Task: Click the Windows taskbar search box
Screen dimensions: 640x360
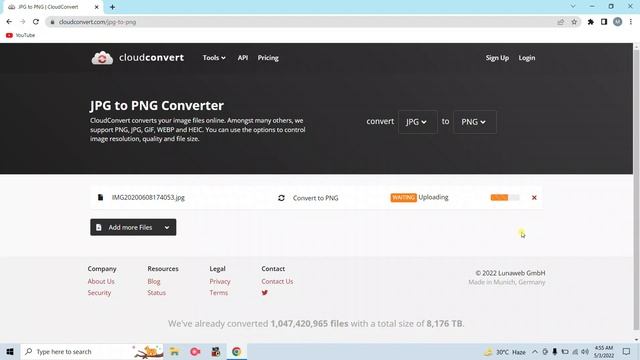Action: [92, 351]
